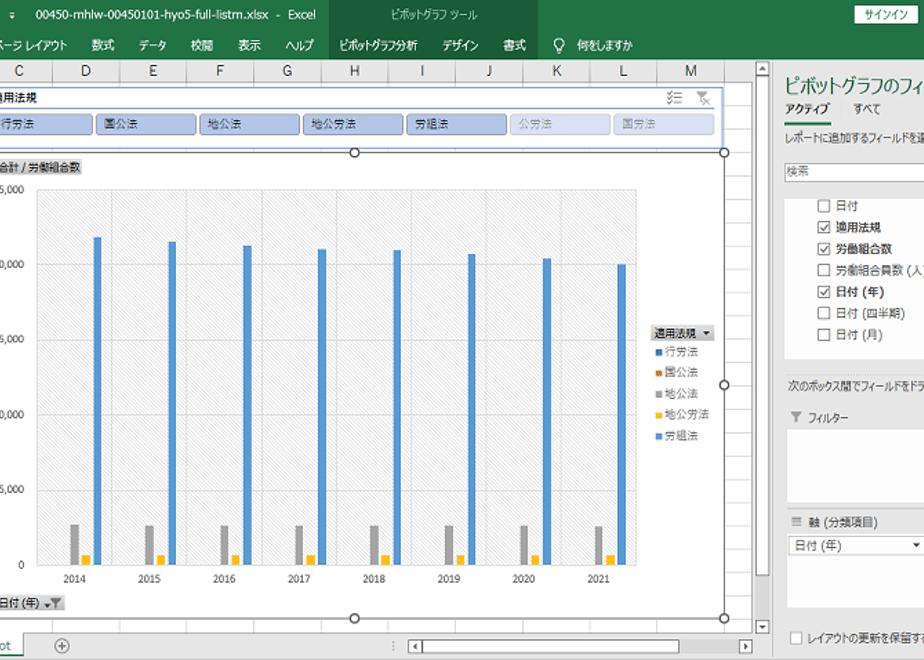Click the 2021 blue 労組法 bar
924x660 pixels.
(622, 414)
